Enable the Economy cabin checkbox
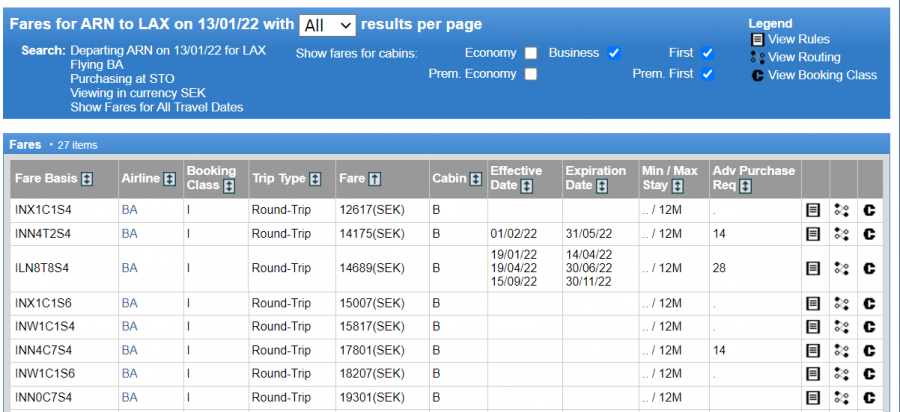This screenshot has height=412, width=900. coord(531,53)
